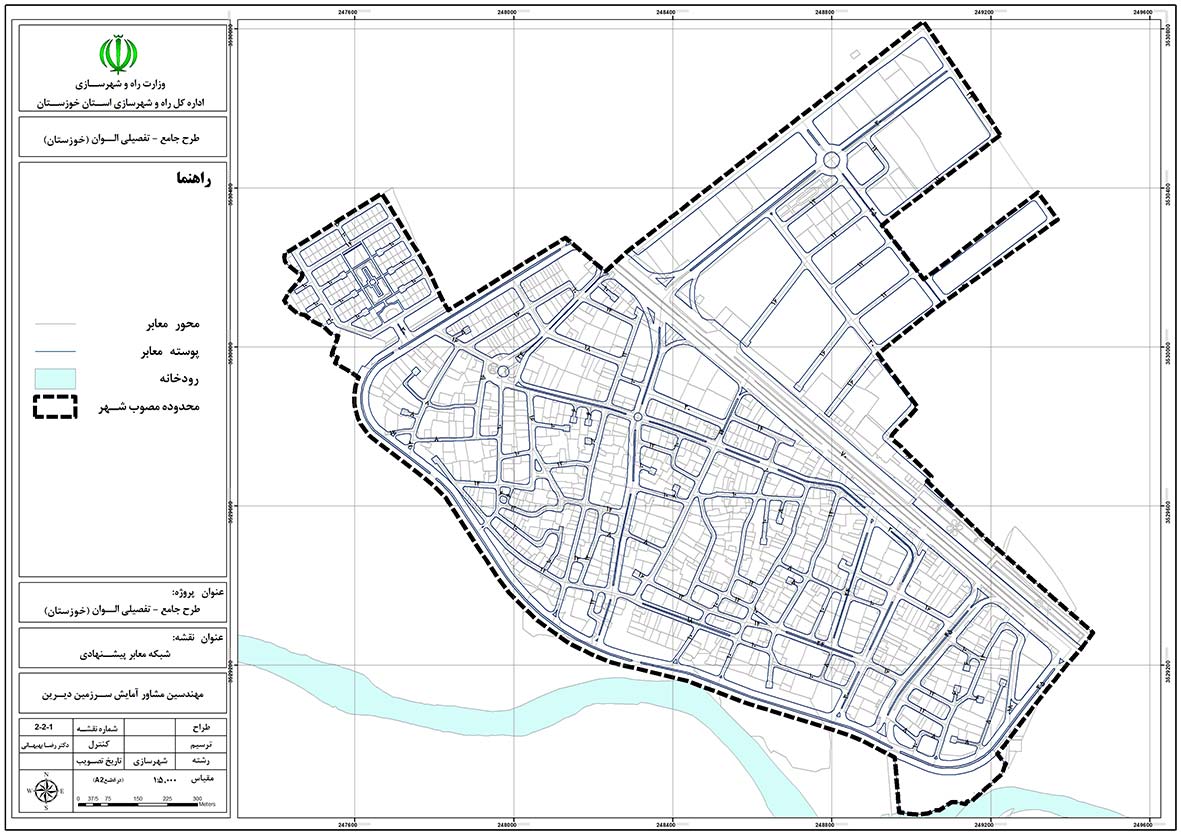Click the '150' scale bar value

coord(139,799)
